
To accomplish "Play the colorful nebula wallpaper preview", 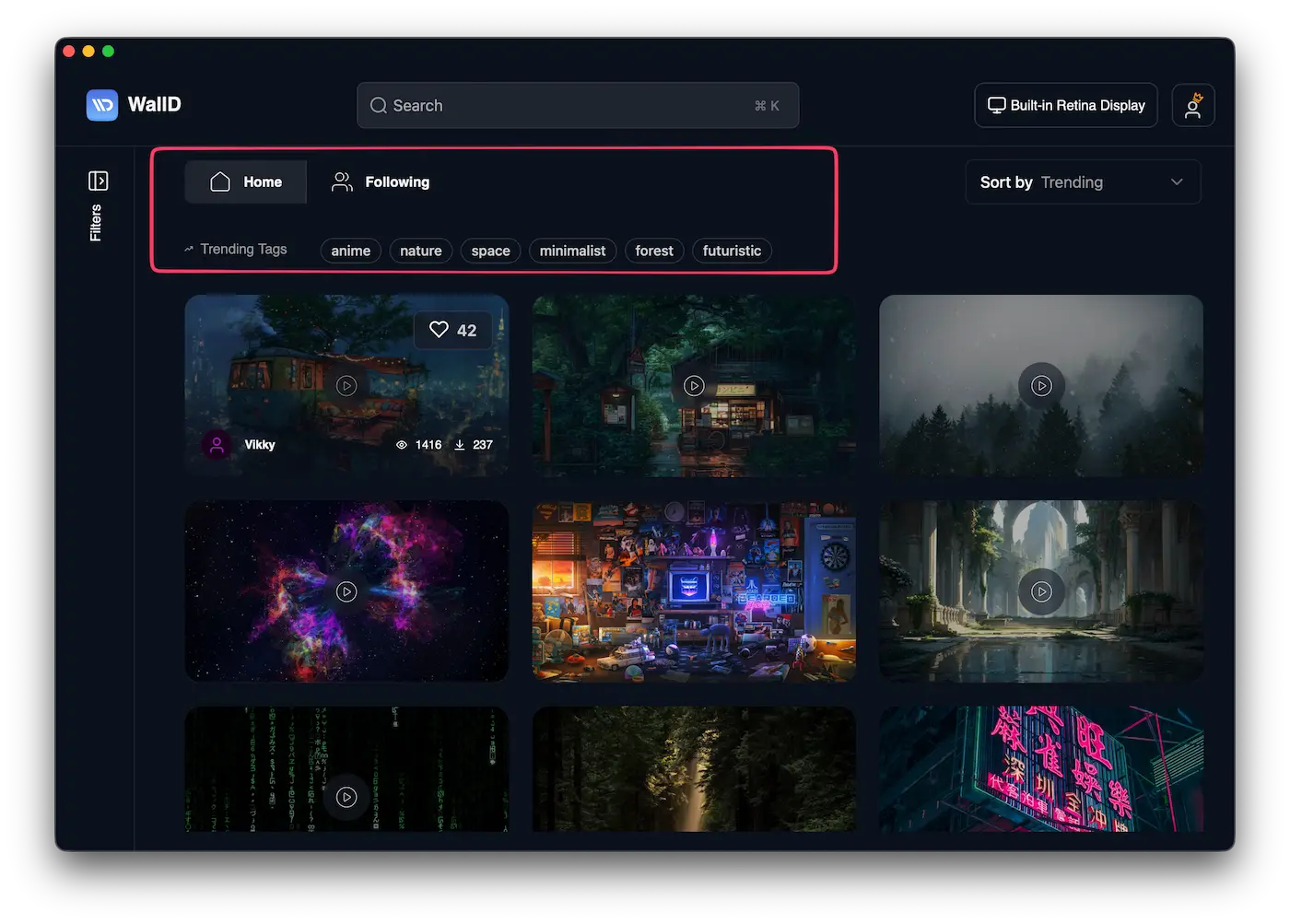I will click(x=346, y=591).
